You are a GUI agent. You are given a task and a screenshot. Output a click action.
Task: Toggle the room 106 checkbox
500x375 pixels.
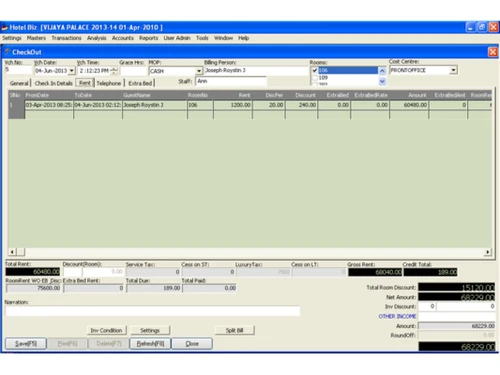click(314, 70)
